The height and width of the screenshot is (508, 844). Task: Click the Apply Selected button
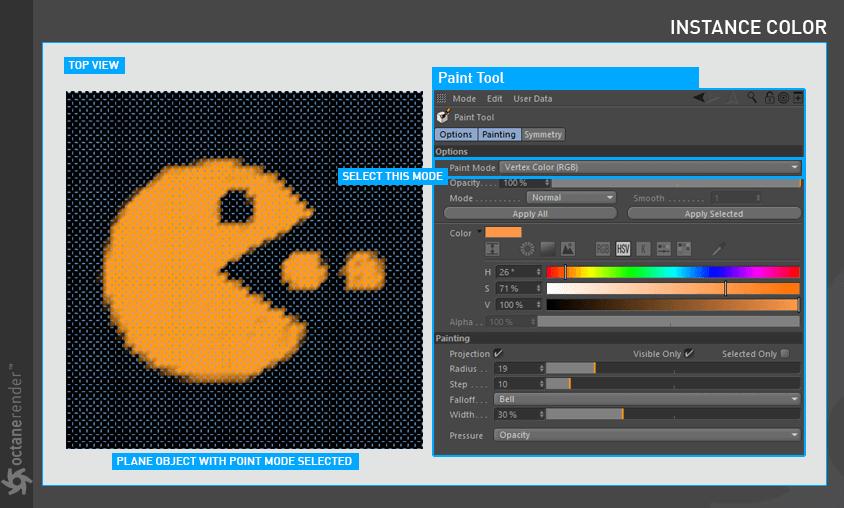714,214
